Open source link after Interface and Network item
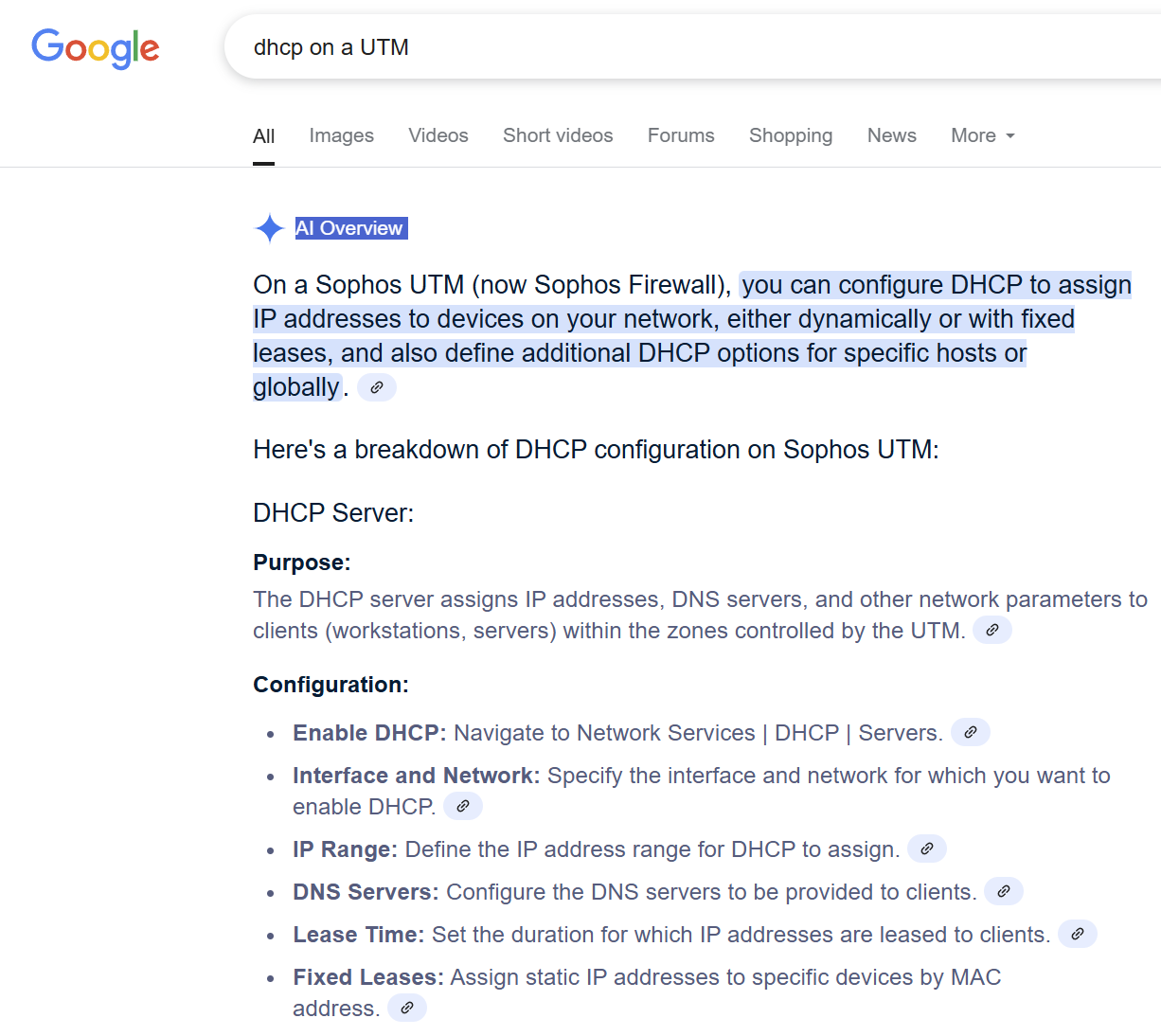 pos(463,807)
